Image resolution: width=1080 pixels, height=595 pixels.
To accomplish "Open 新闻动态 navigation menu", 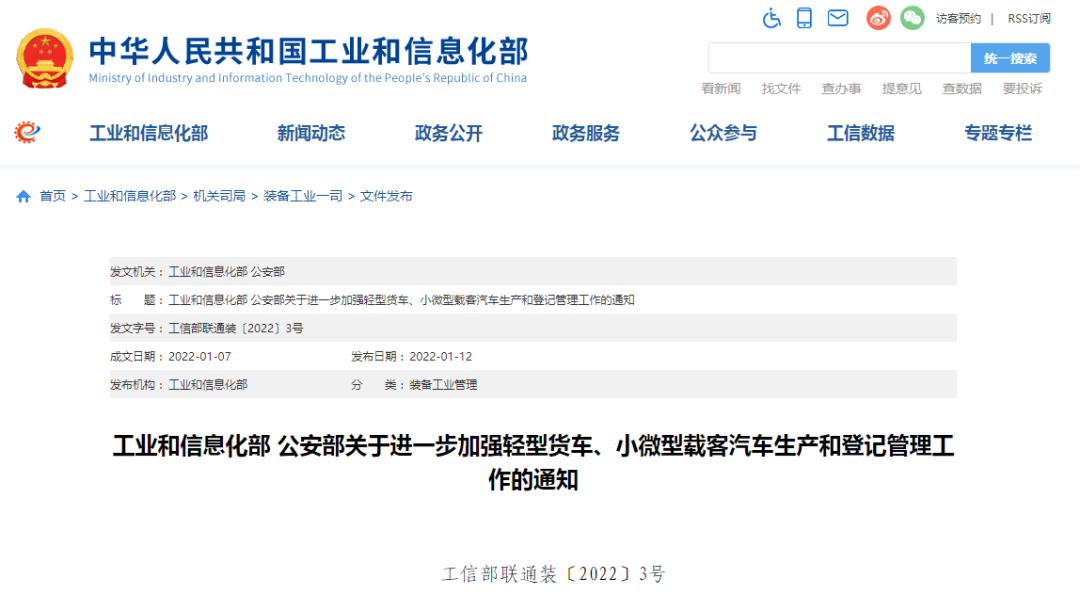I will (311, 133).
